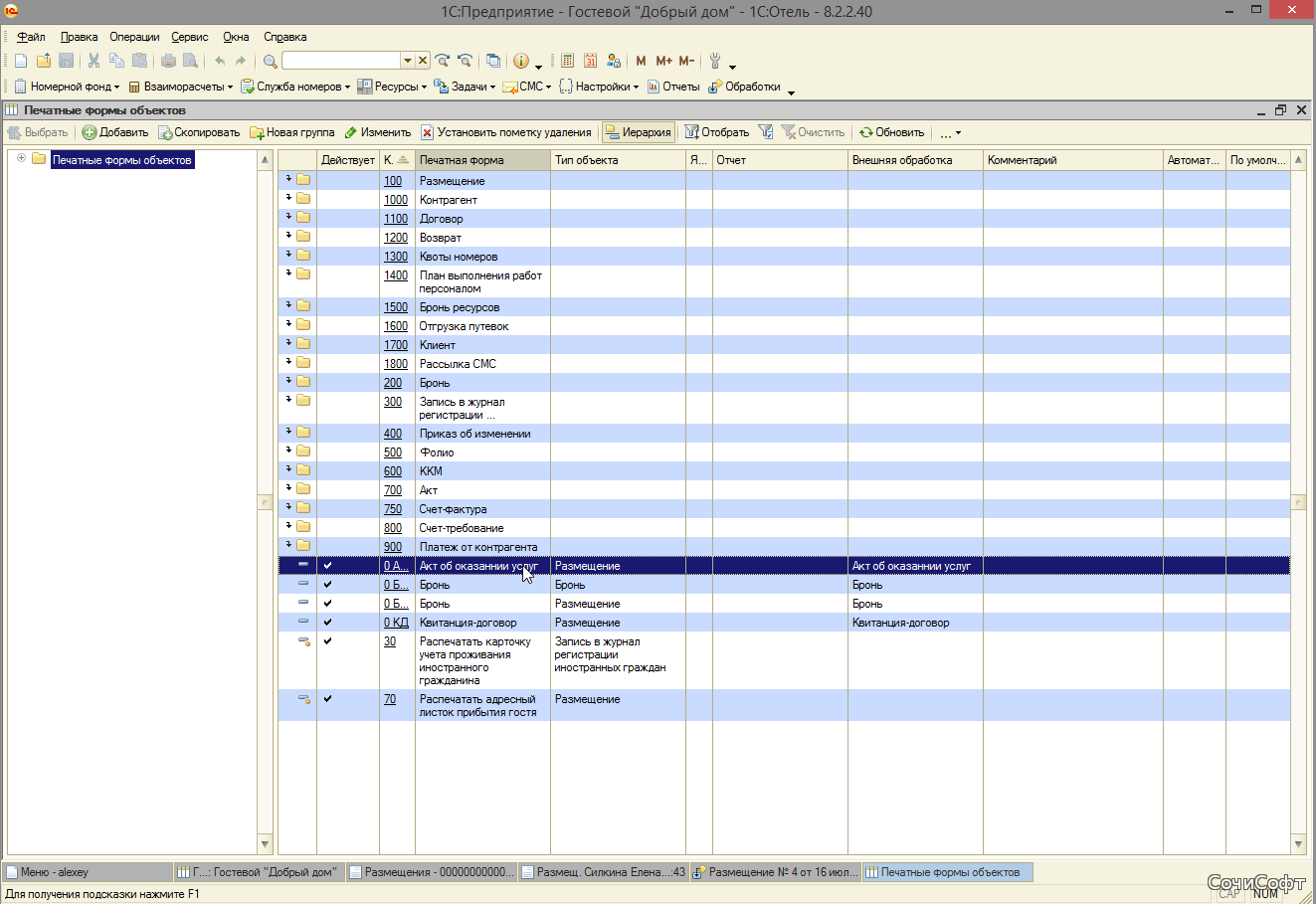Open the Операции menu
Image resolution: width=1316 pixels, height=904 pixels.
[134, 37]
